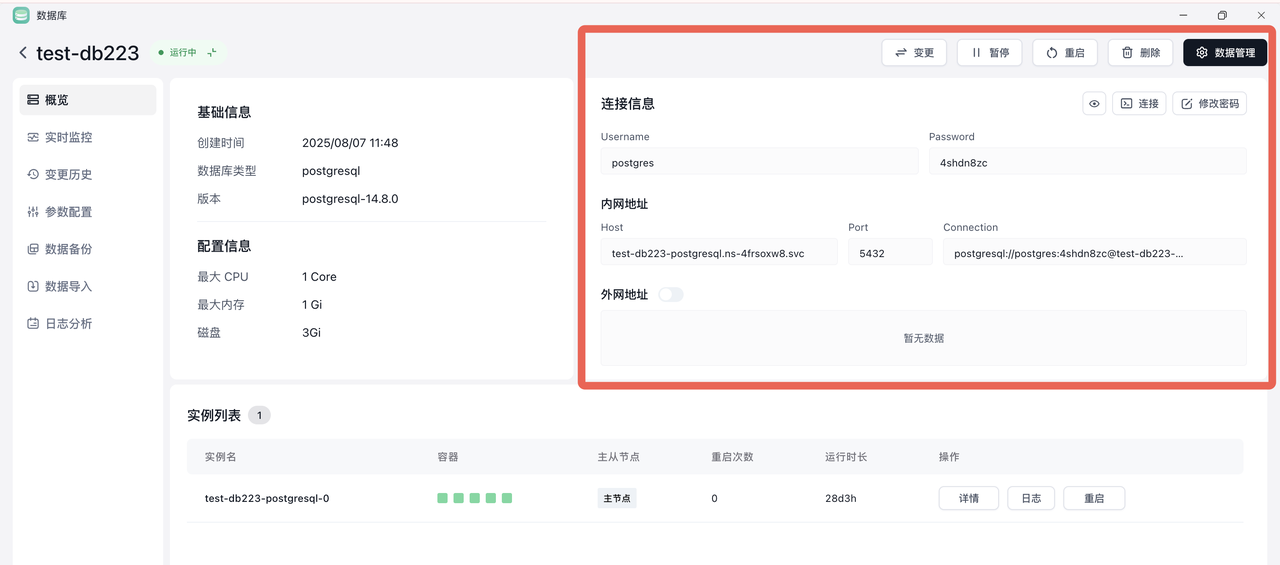Click the 删除 delete button
Screen dimensions: 1280x565
pyautogui.click(x=1140, y=53)
